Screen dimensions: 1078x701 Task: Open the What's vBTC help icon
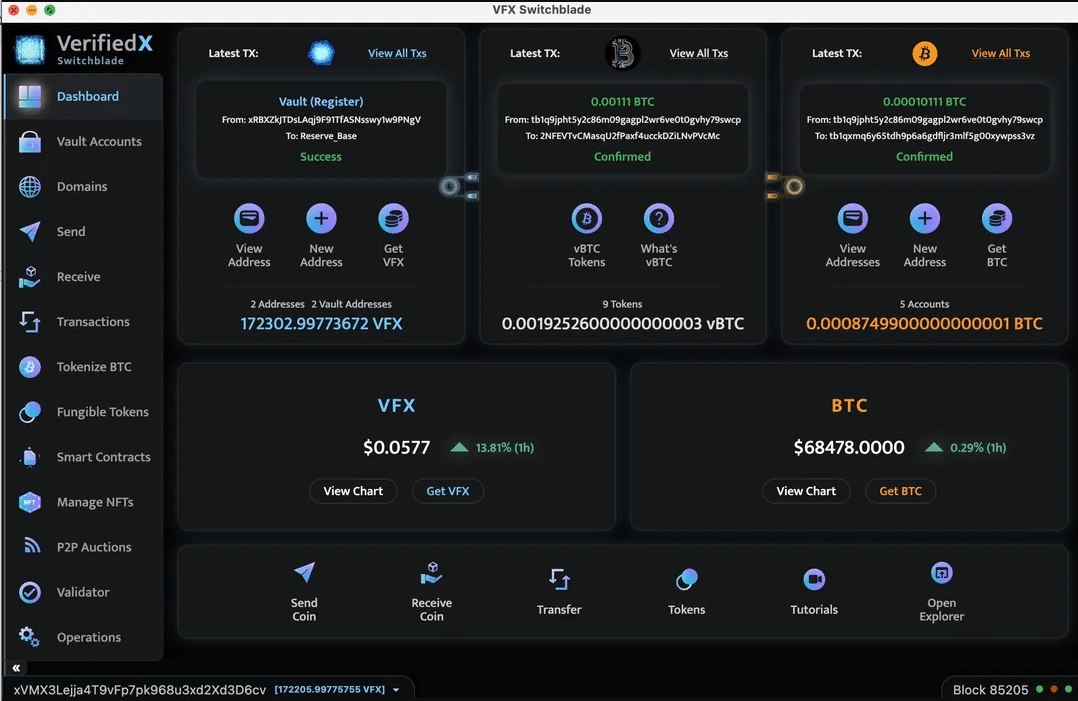point(658,220)
